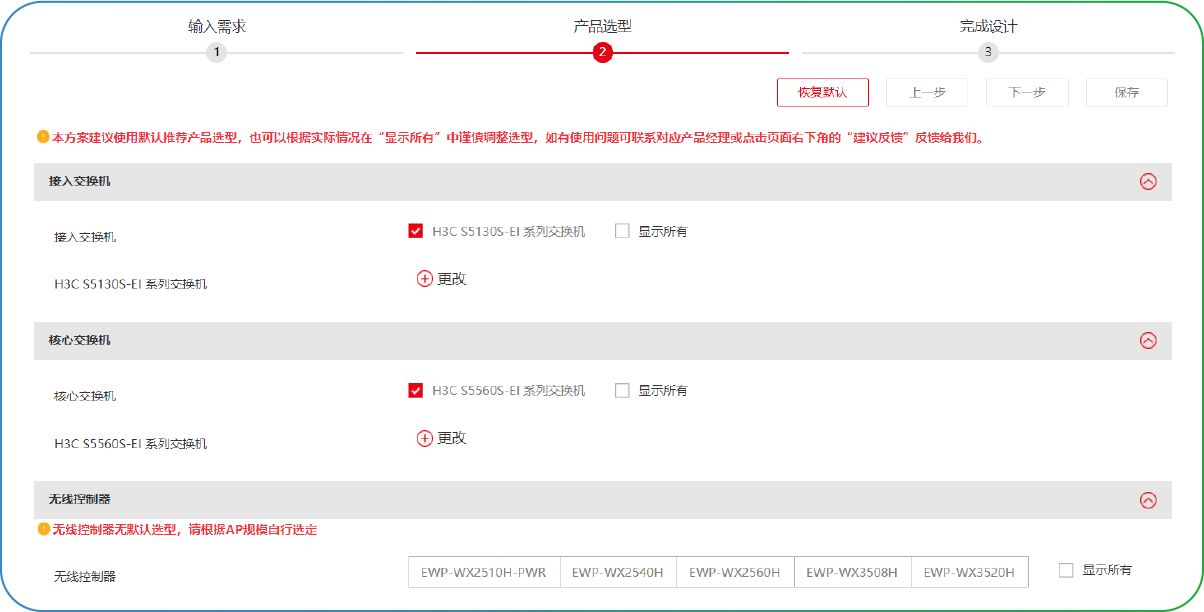The height and width of the screenshot is (612, 1204).
Task: Click the step 1 circle marker
Action: pos(217,53)
